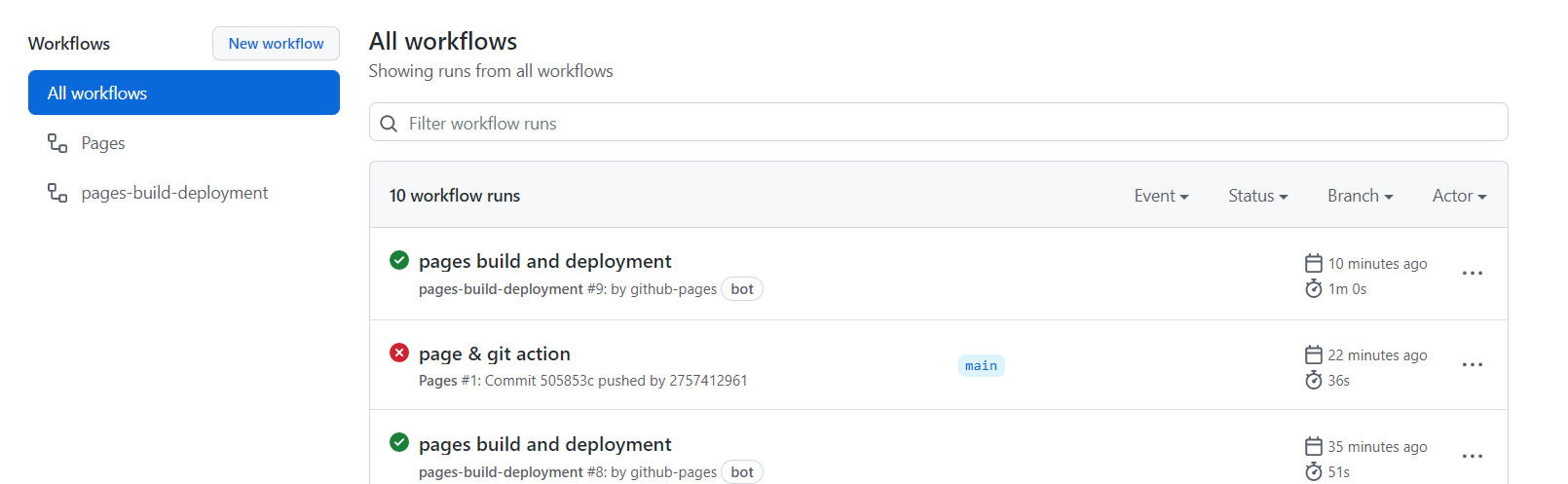1568x484 pixels.
Task: Click the New workflow button
Action: click(x=276, y=43)
